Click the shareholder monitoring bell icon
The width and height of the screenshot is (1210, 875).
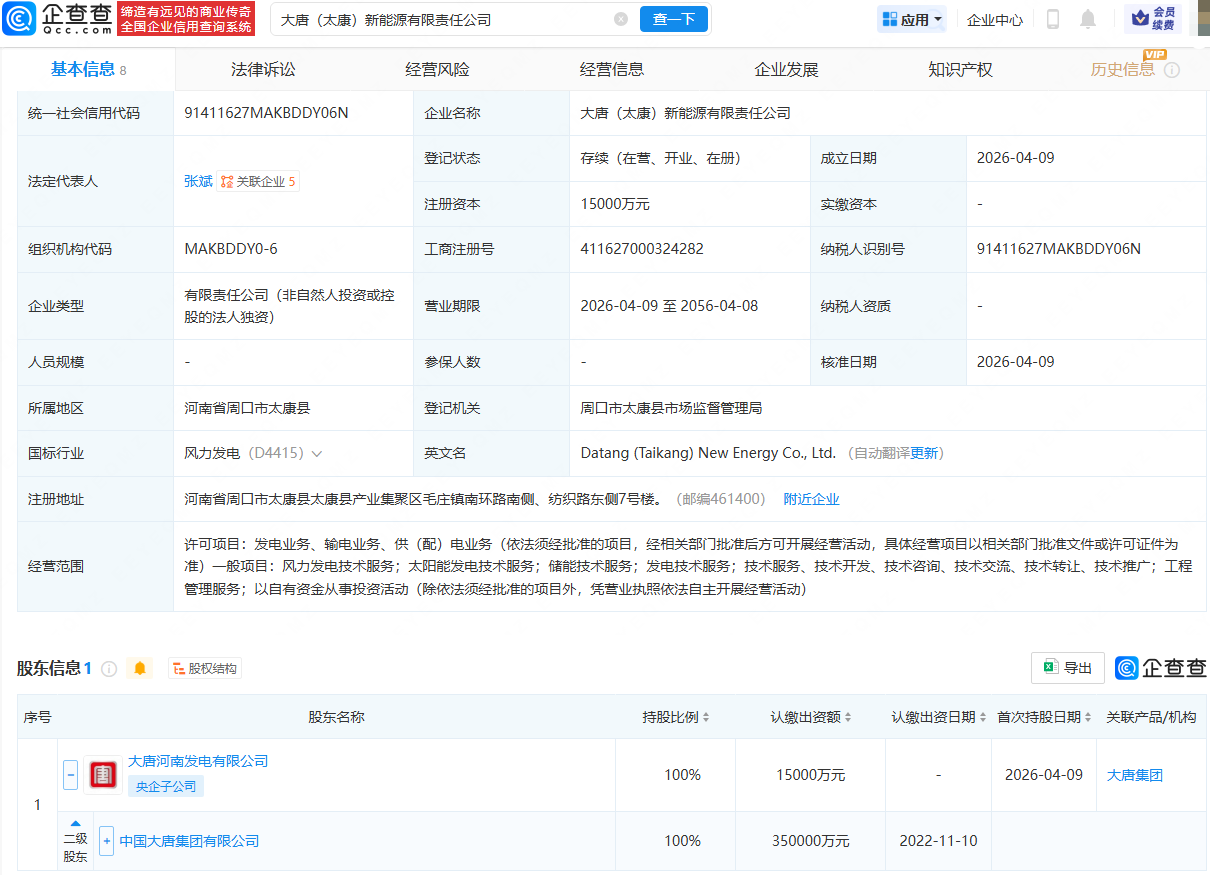pyautogui.click(x=140, y=668)
